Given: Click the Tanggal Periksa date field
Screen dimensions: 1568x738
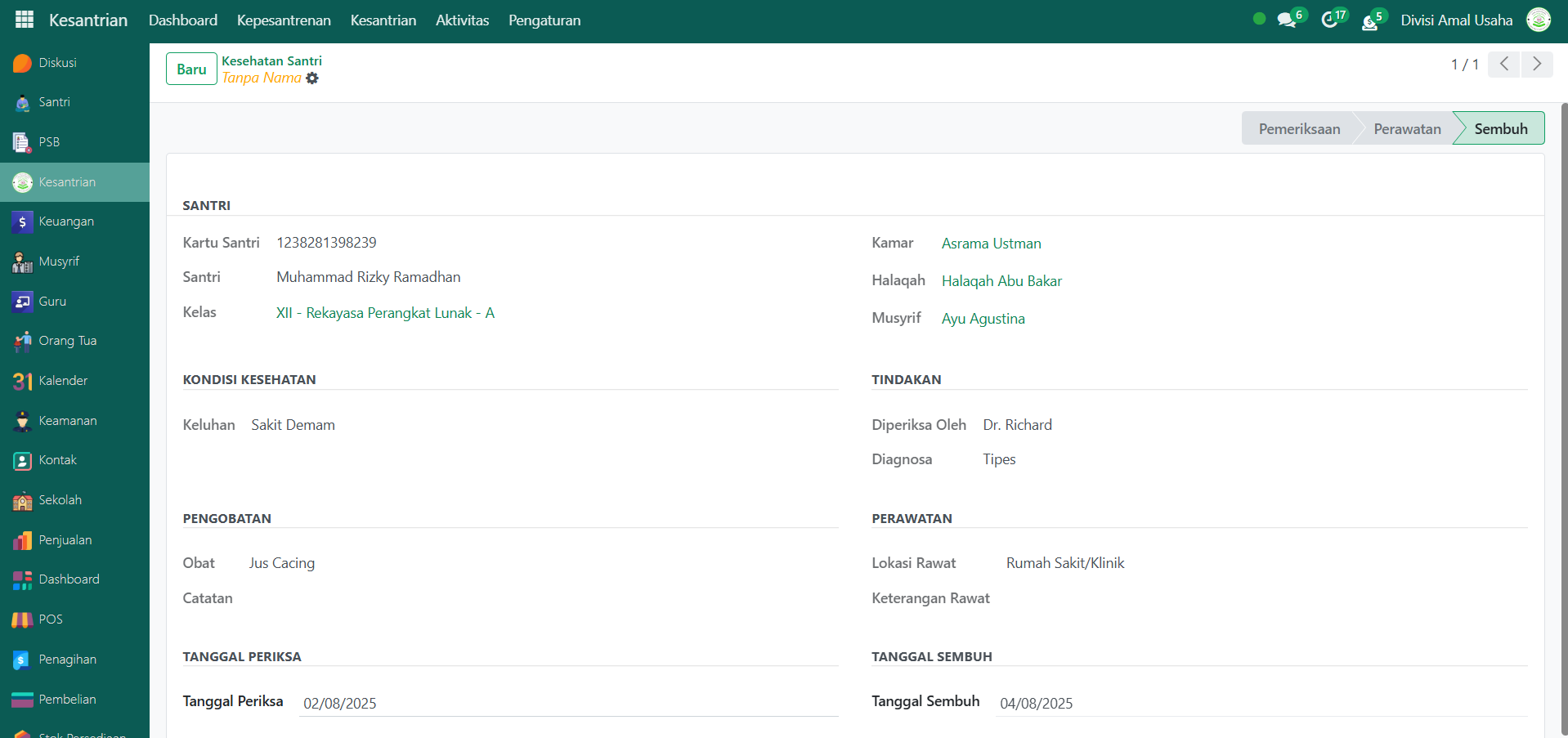Looking at the screenshot, I should [x=568, y=703].
